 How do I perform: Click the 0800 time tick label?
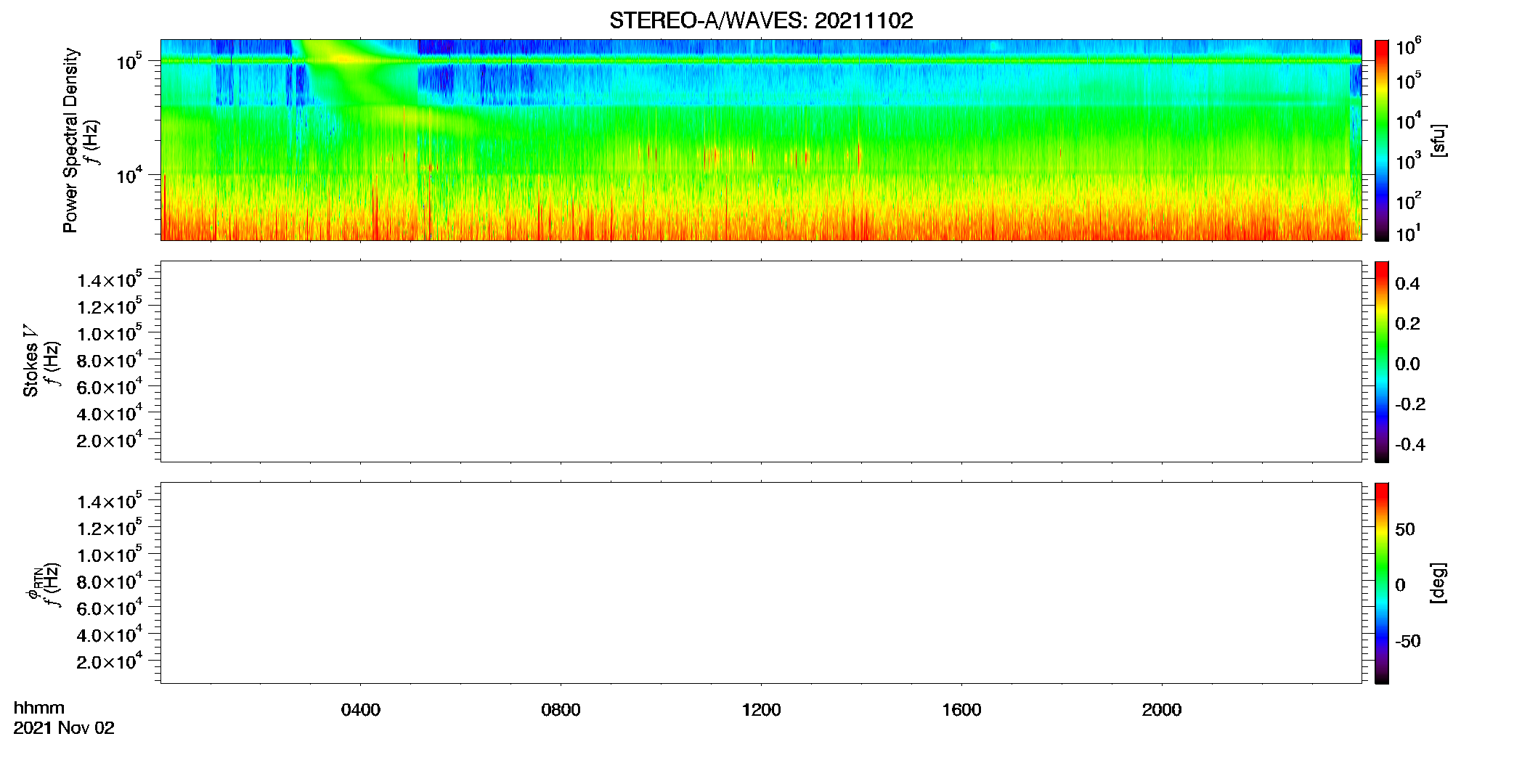[x=561, y=709]
